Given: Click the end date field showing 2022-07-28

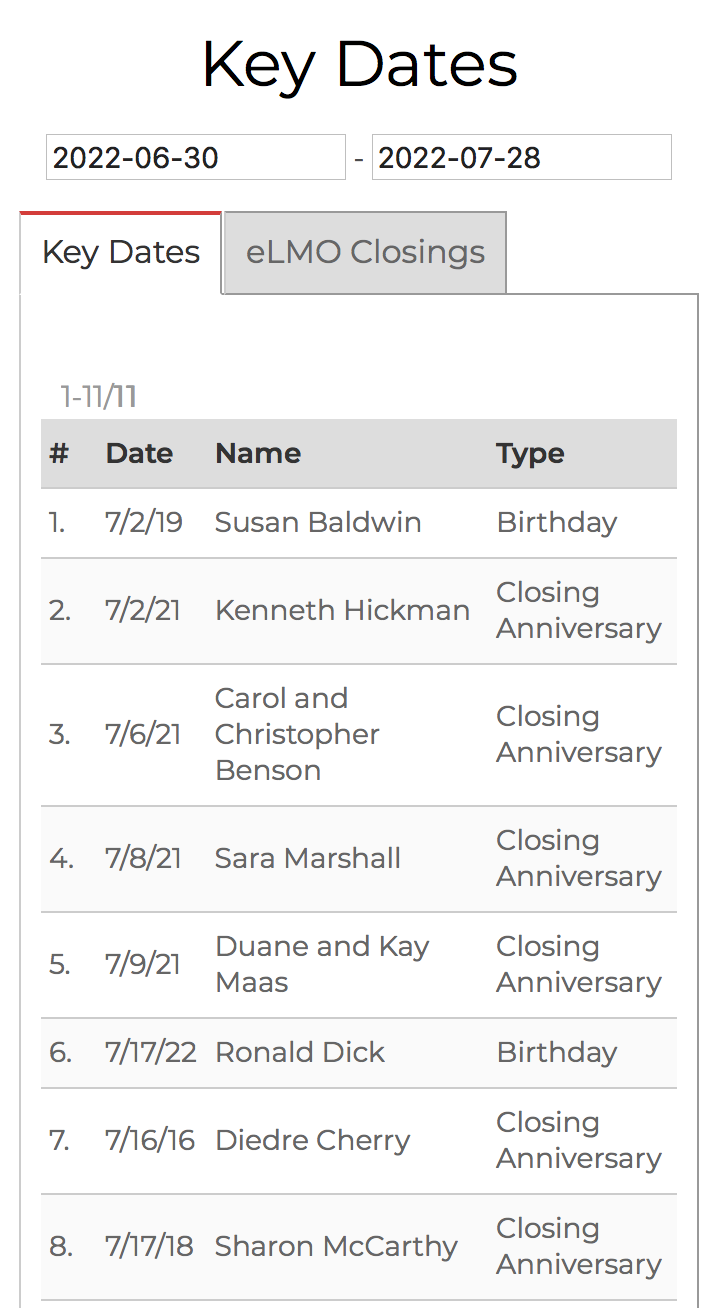Looking at the screenshot, I should (520, 157).
